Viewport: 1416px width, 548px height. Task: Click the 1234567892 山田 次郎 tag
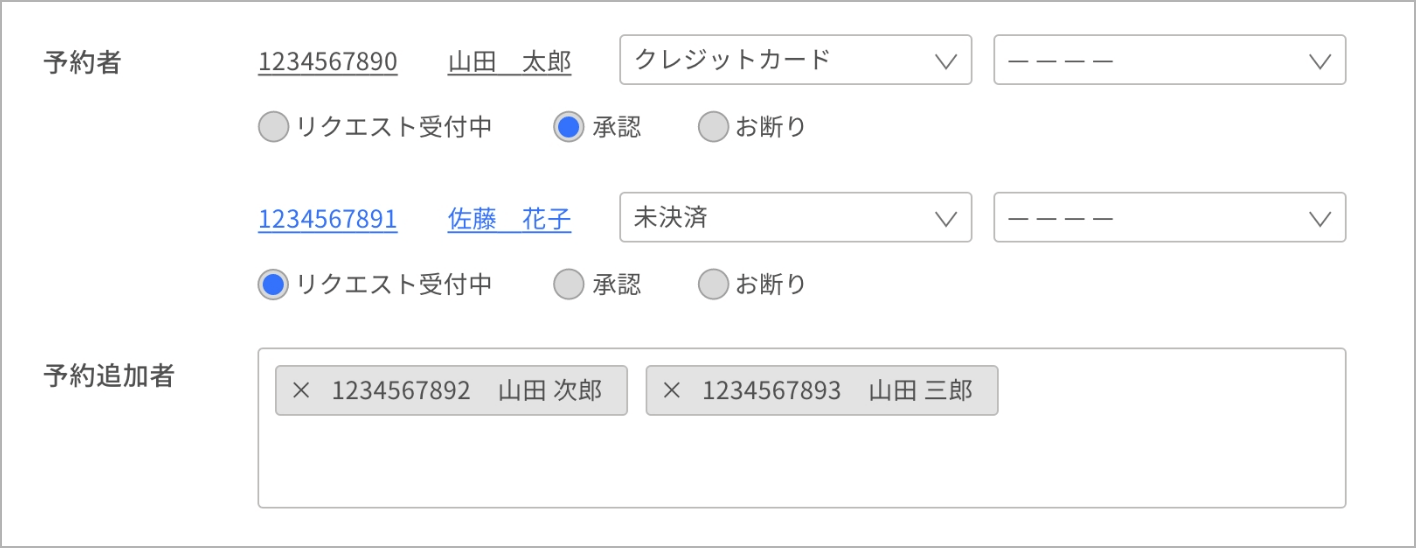click(466, 391)
